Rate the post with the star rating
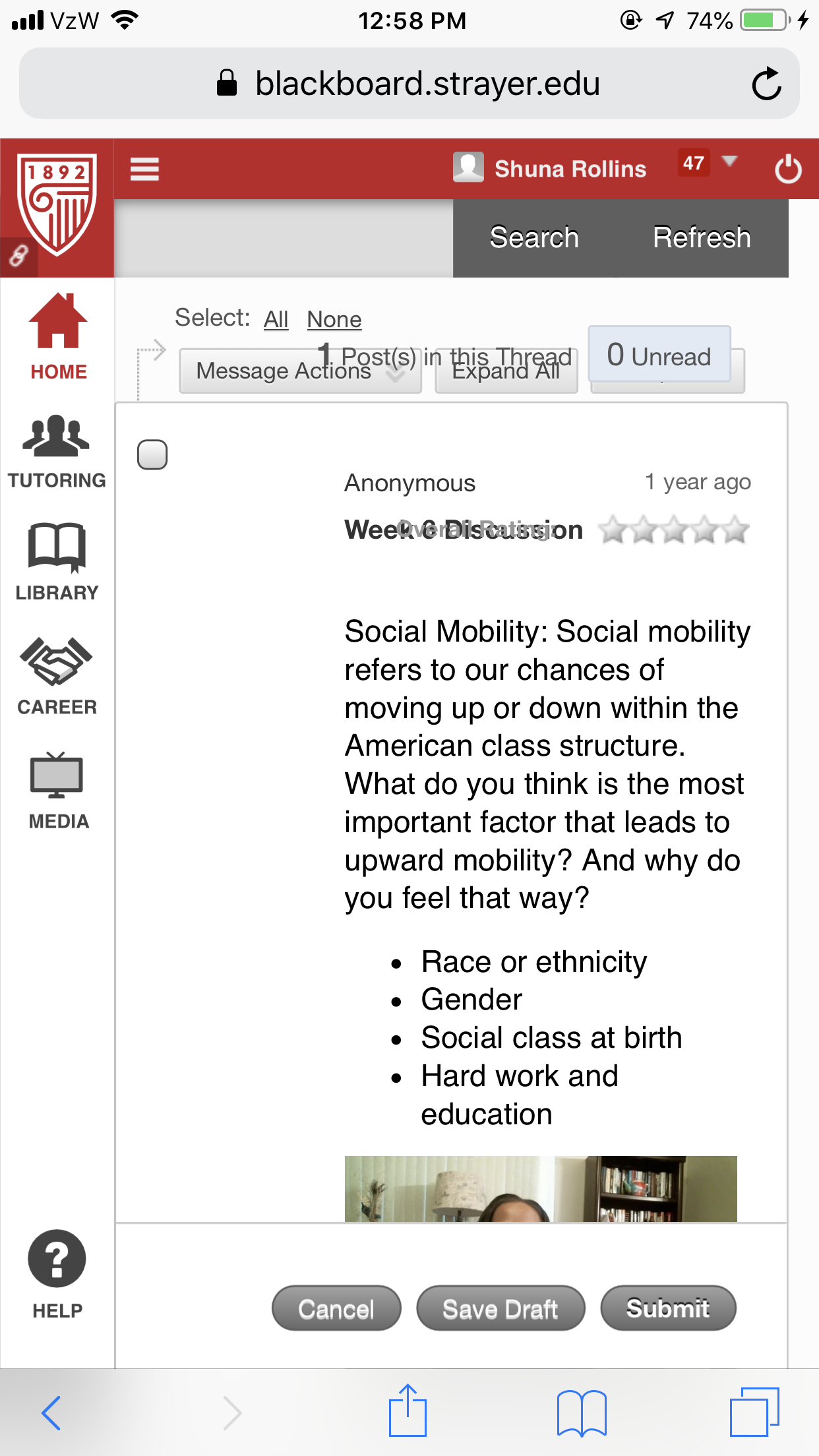 [x=674, y=530]
